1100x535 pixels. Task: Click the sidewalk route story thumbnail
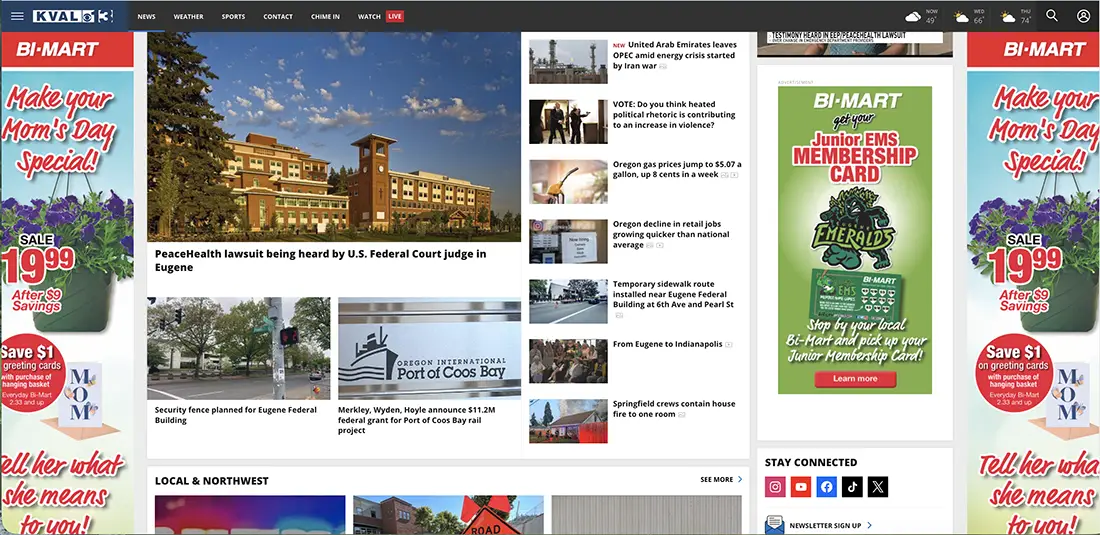(568, 302)
